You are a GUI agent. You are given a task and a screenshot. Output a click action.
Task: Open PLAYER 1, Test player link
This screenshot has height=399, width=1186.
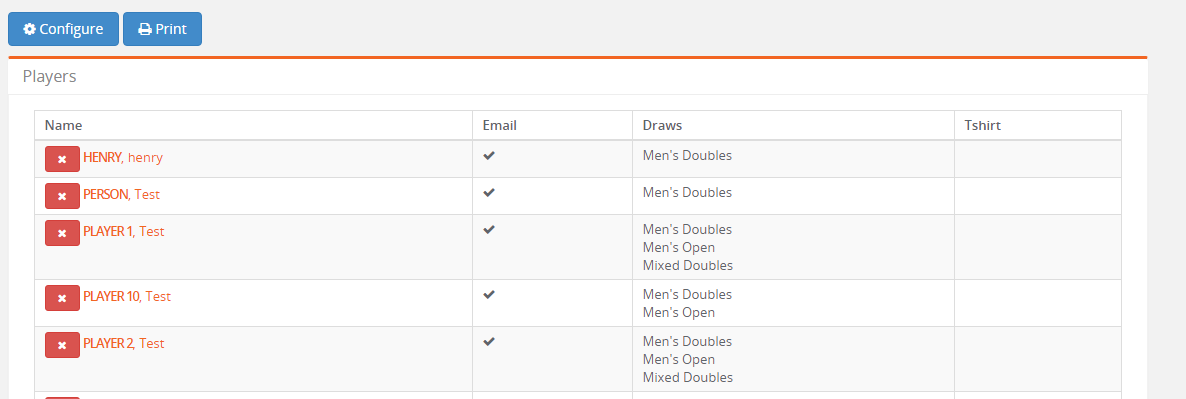(x=123, y=231)
